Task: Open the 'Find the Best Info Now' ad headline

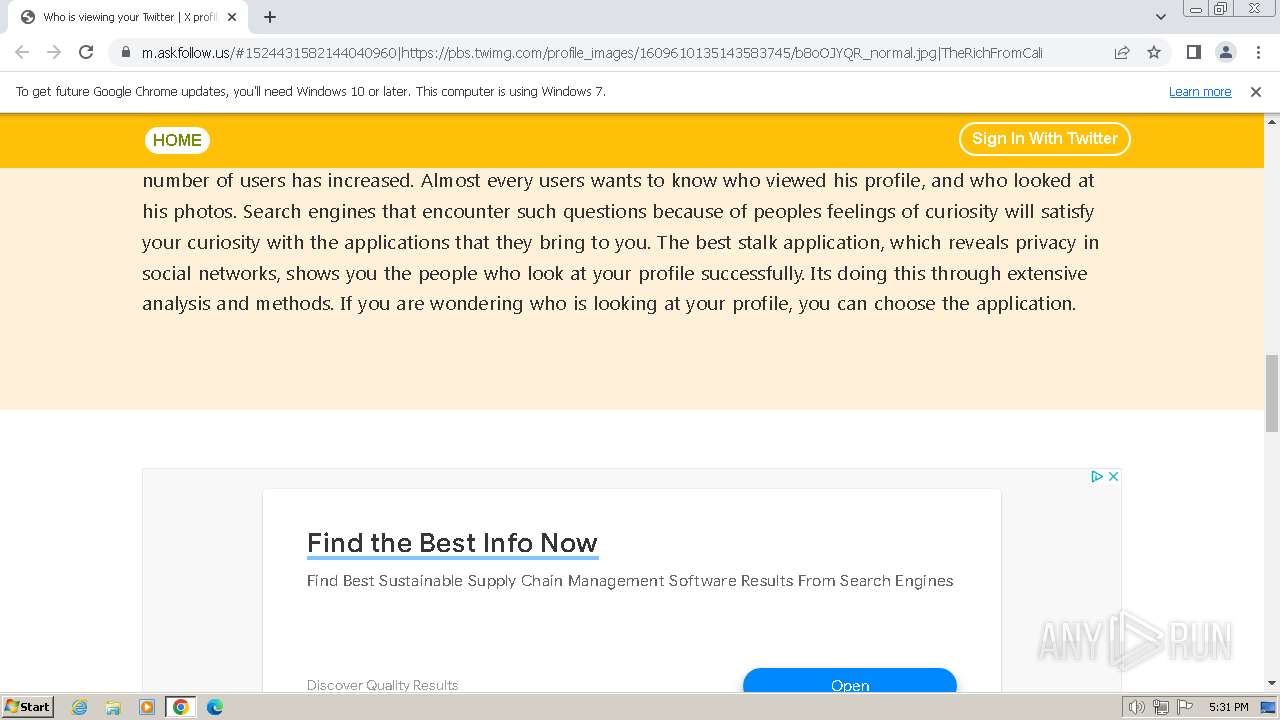Action: [x=452, y=543]
